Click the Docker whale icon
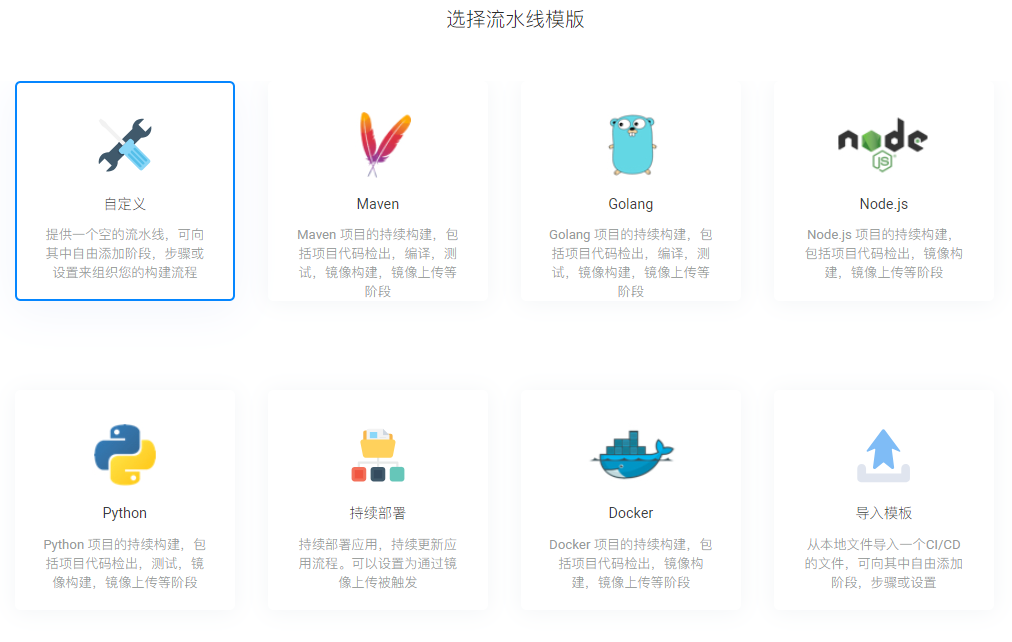The width and height of the screenshot is (1012, 642). point(631,455)
